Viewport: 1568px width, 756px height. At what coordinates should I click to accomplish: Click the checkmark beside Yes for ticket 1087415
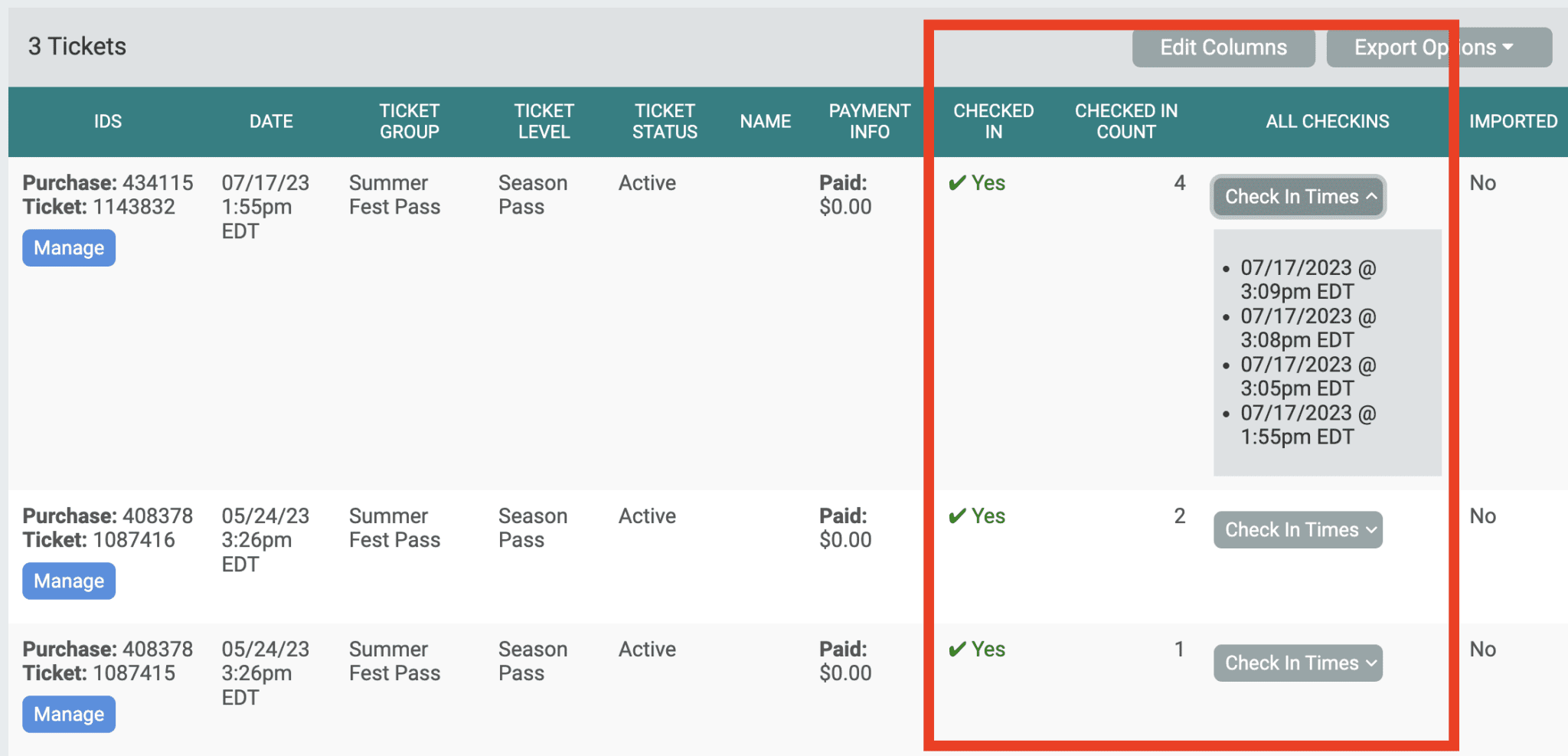tap(956, 650)
